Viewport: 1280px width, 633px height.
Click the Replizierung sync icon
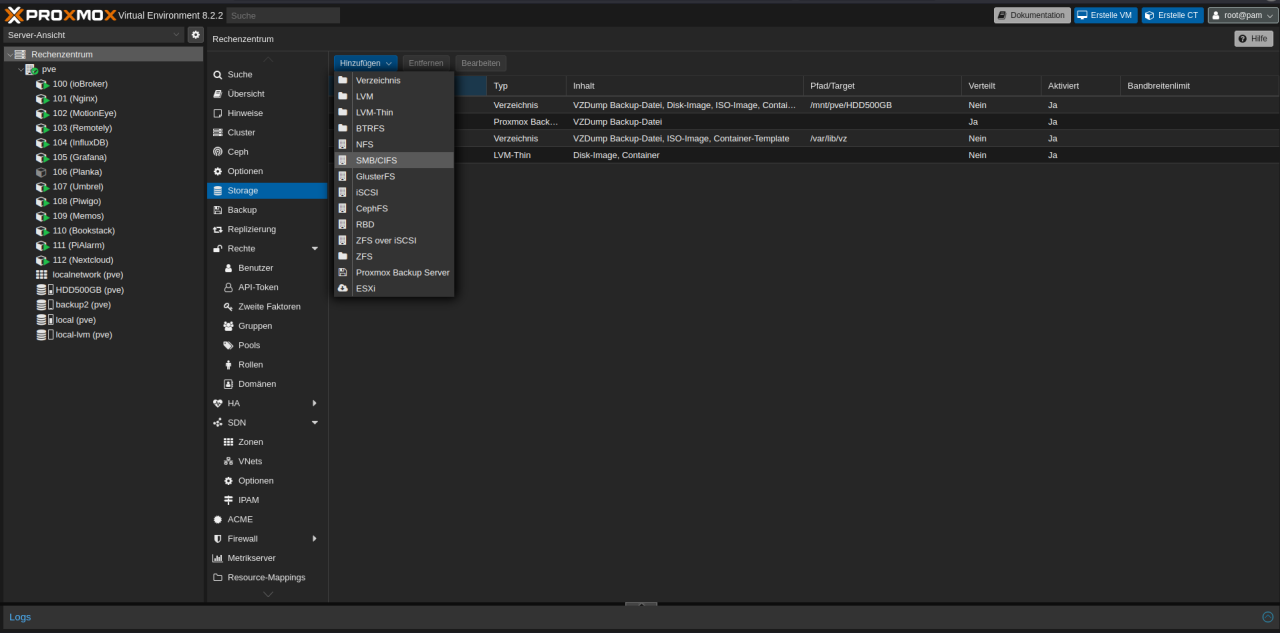pos(218,229)
